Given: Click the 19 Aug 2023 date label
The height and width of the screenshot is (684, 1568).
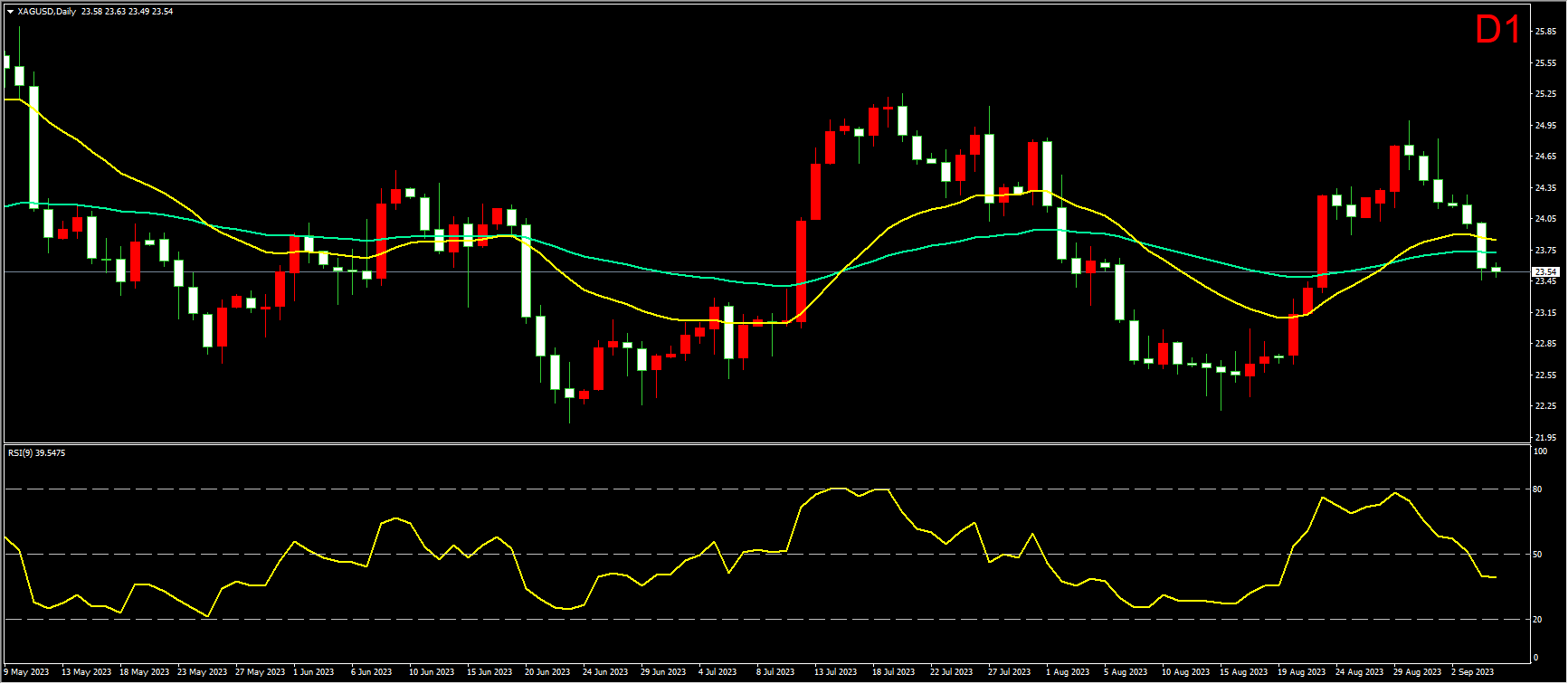Looking at the screenshot, I should click(x=1302, y=672).
